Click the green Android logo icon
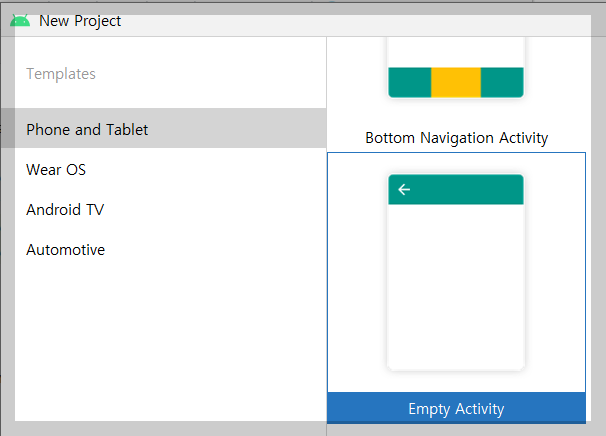Image resolution: width=606 pixels, height=436 pixels. click(20, 21)
